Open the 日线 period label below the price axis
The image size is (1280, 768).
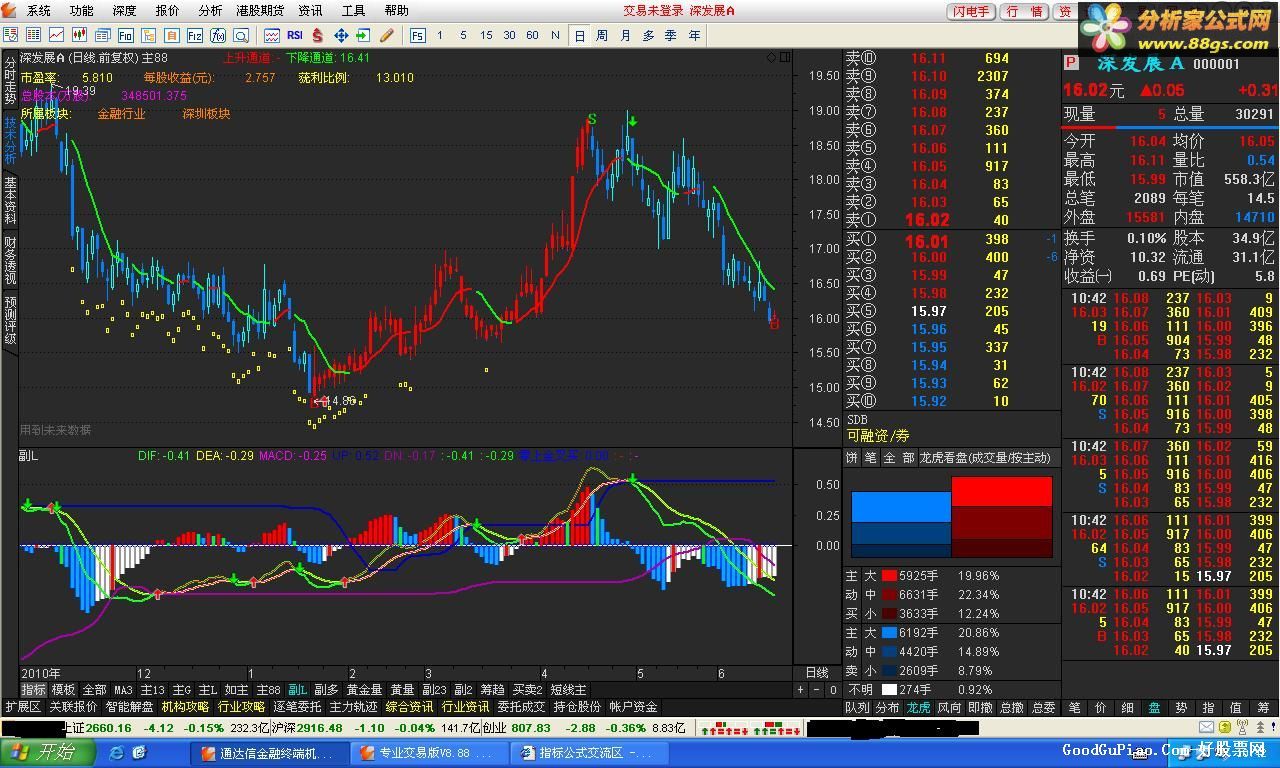pos(817,673)
